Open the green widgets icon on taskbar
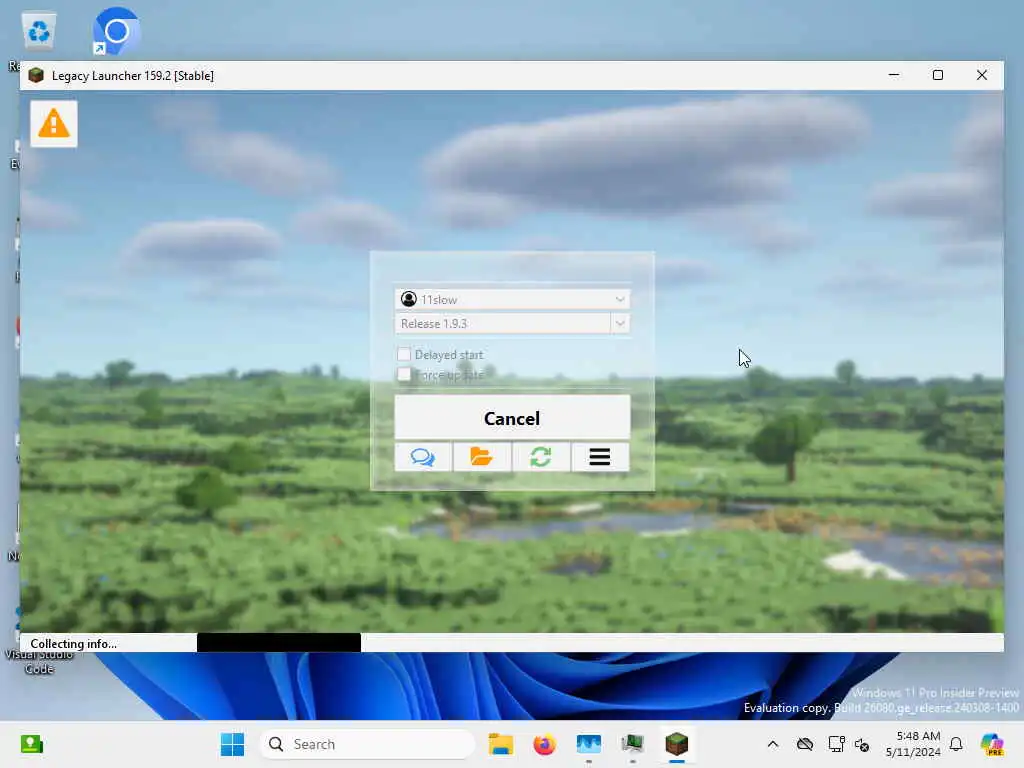Screen dimensions: 1024x768 (x=31, y=744)
